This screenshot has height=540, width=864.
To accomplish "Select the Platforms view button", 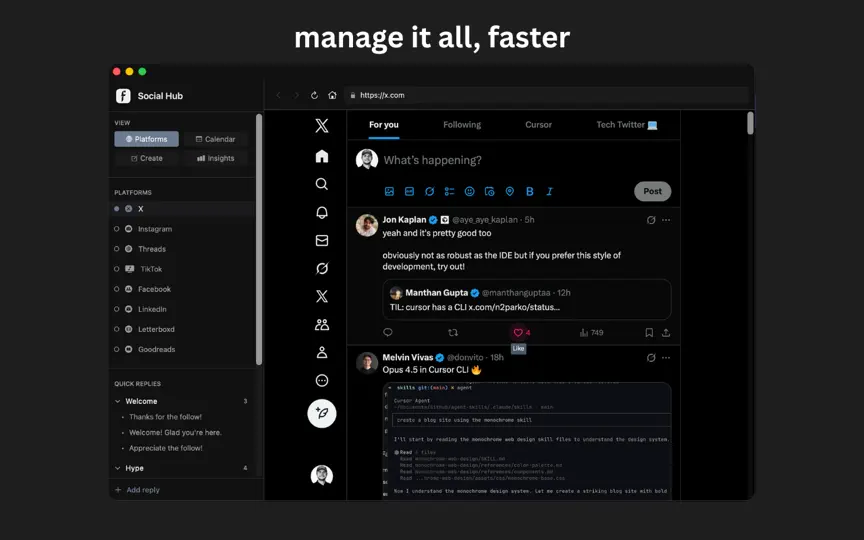I will (147, 139).
